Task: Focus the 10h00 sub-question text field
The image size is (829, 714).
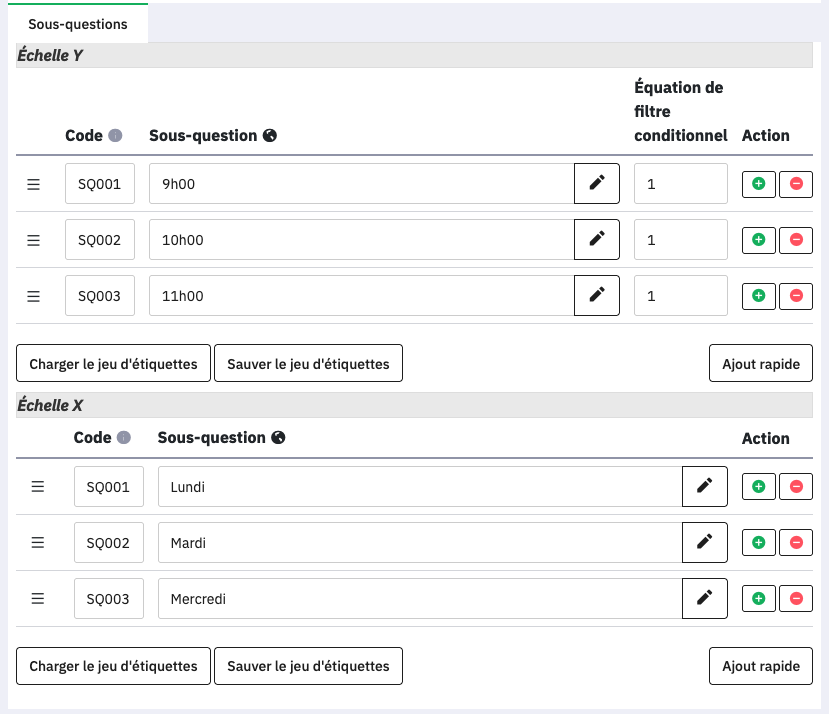Action: (x=361, y=240)
